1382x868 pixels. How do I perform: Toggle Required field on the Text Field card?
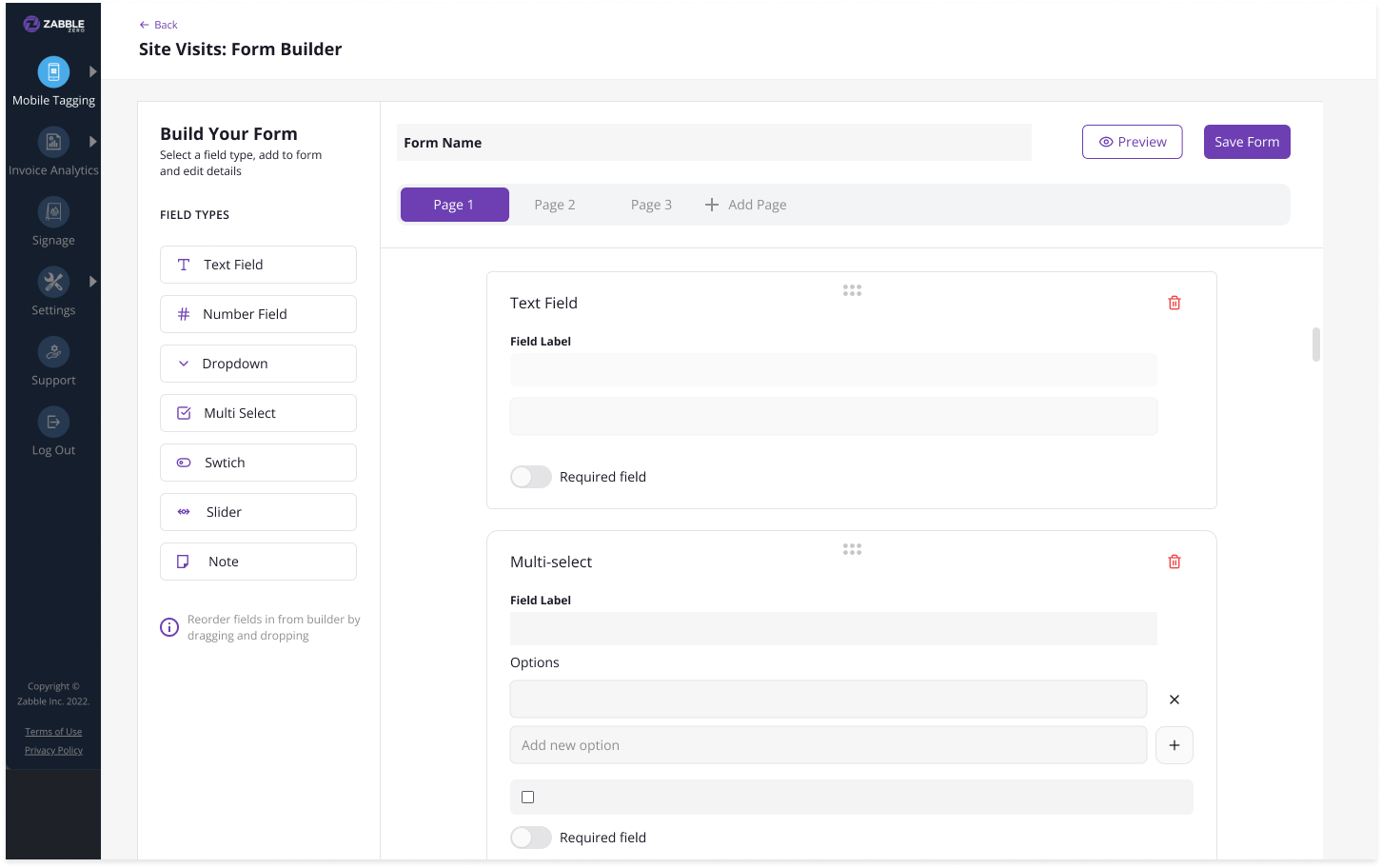pyautogui.click(x=531, y=477)
